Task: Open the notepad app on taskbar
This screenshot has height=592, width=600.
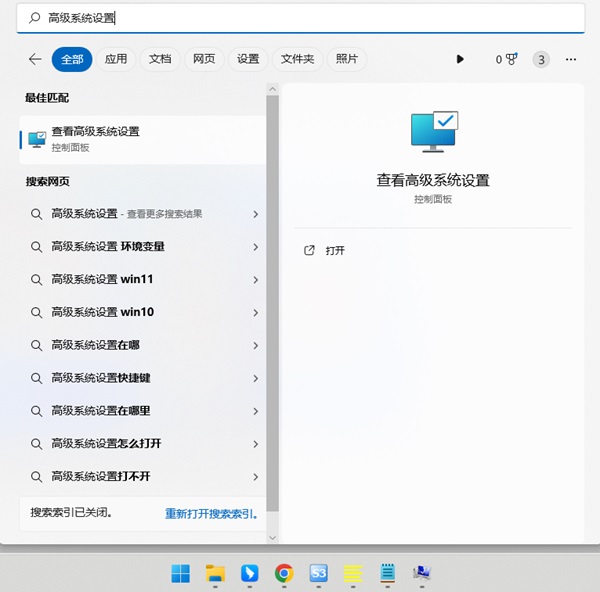Action: point(388,573)
